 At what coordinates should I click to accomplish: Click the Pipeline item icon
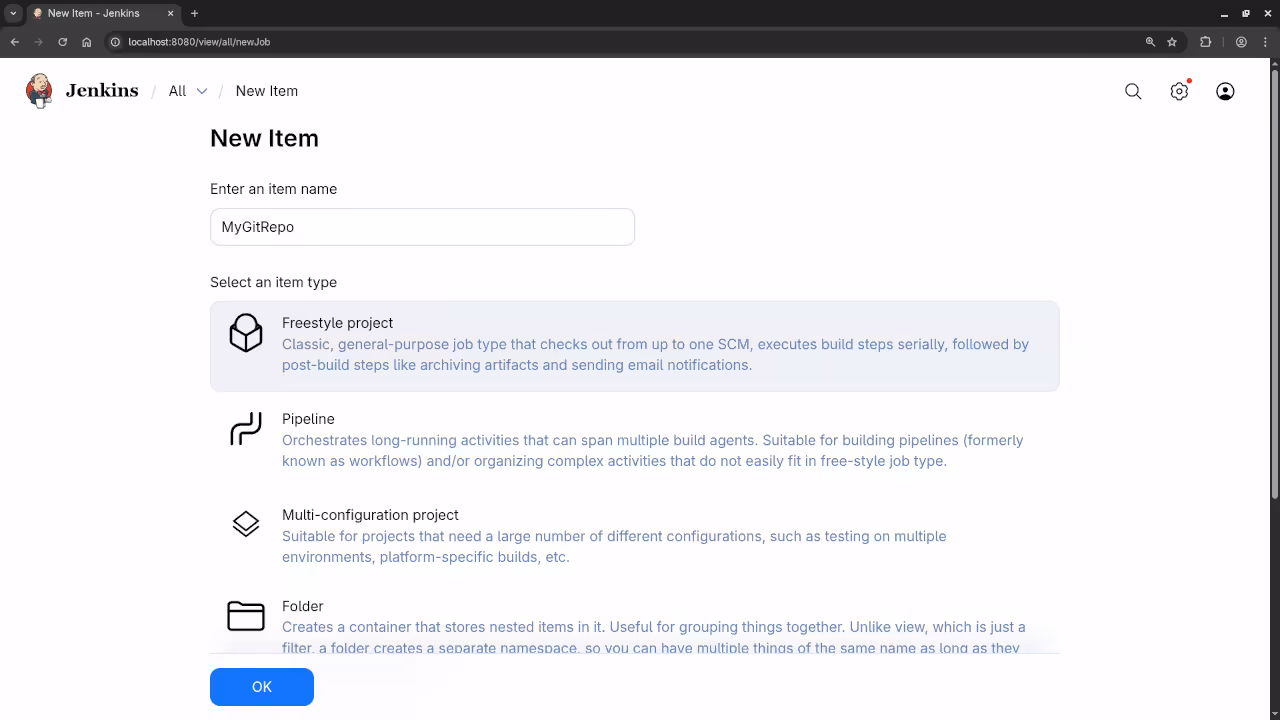(x=246, y=429)
